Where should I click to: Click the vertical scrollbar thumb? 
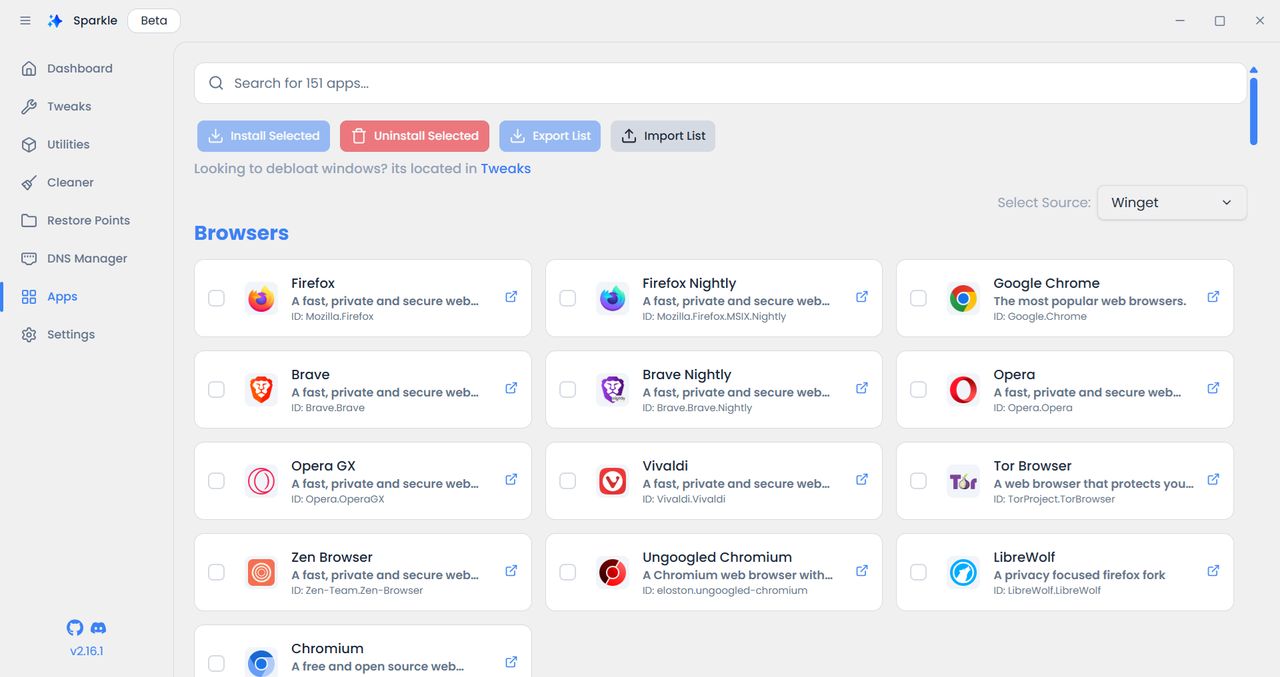pyautogui.click(x=1253, y=109)
